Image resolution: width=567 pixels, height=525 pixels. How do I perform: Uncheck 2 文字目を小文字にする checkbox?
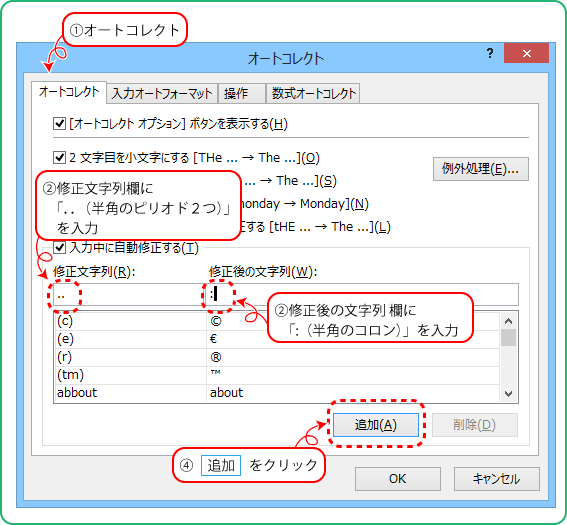(59, 158)
